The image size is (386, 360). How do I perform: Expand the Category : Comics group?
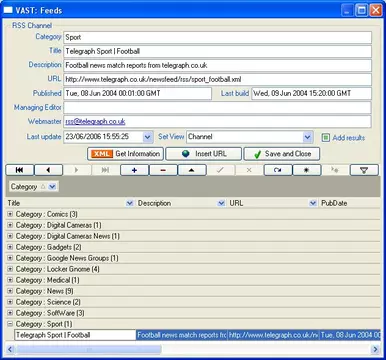(x=10, y=214)
